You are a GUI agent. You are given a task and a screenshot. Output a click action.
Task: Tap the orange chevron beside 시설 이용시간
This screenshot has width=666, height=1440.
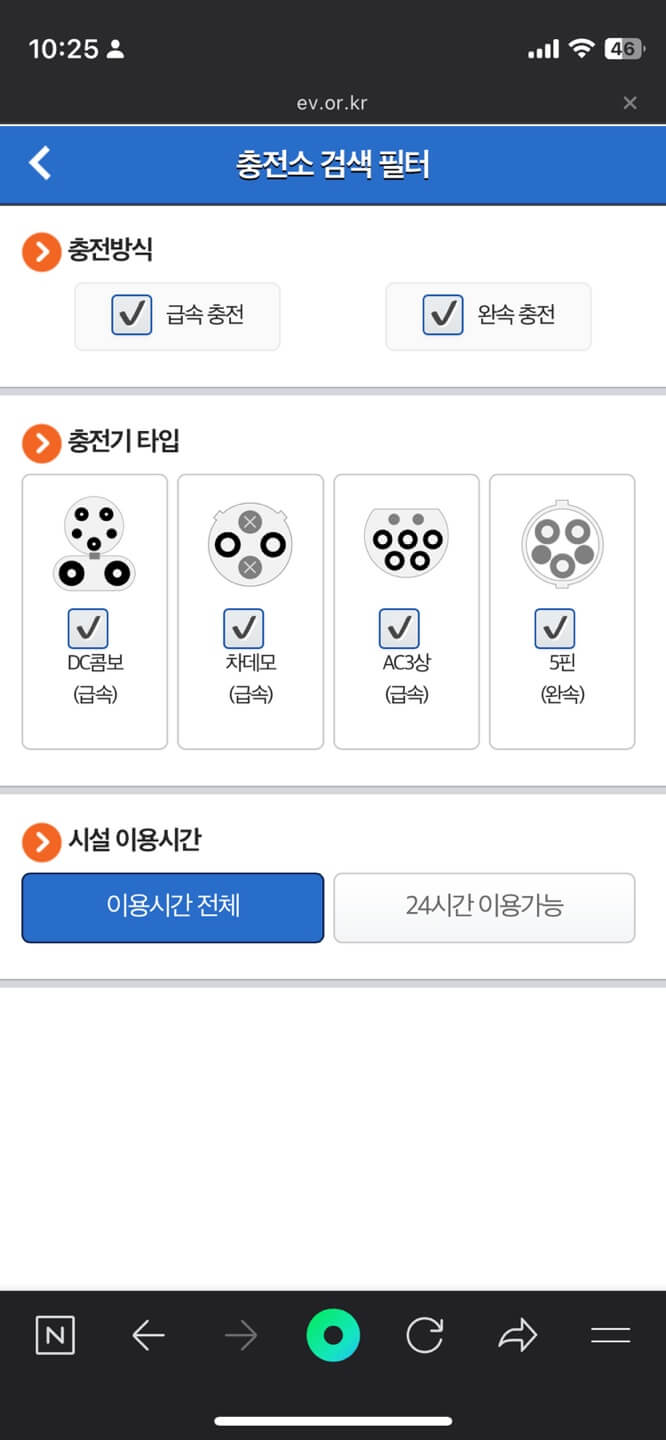[41, 842]
